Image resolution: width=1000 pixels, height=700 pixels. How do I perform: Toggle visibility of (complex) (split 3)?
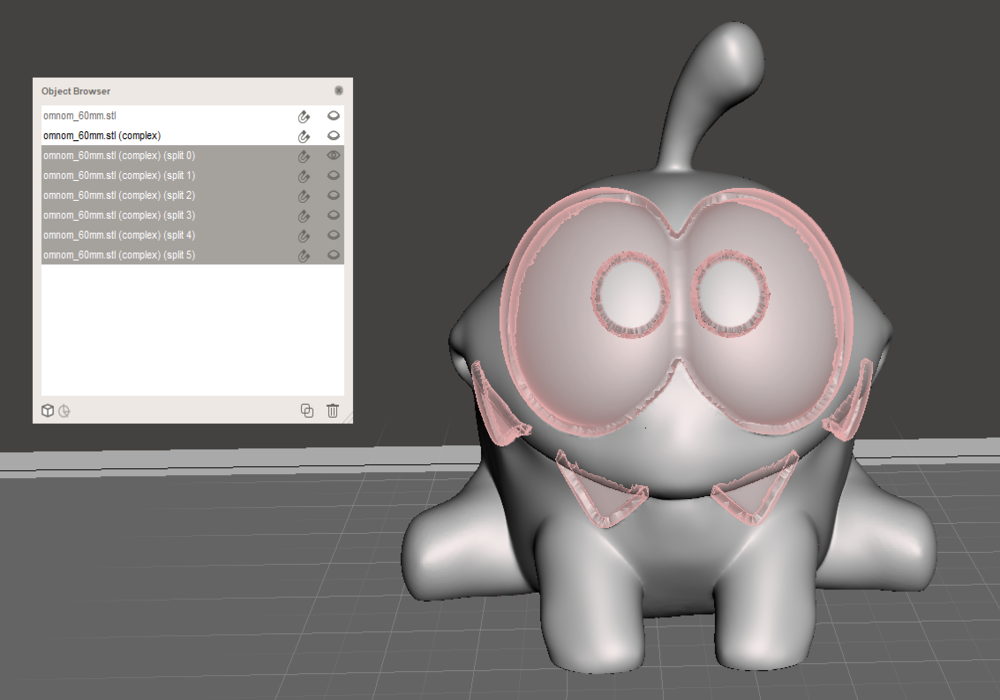[333, 215]
